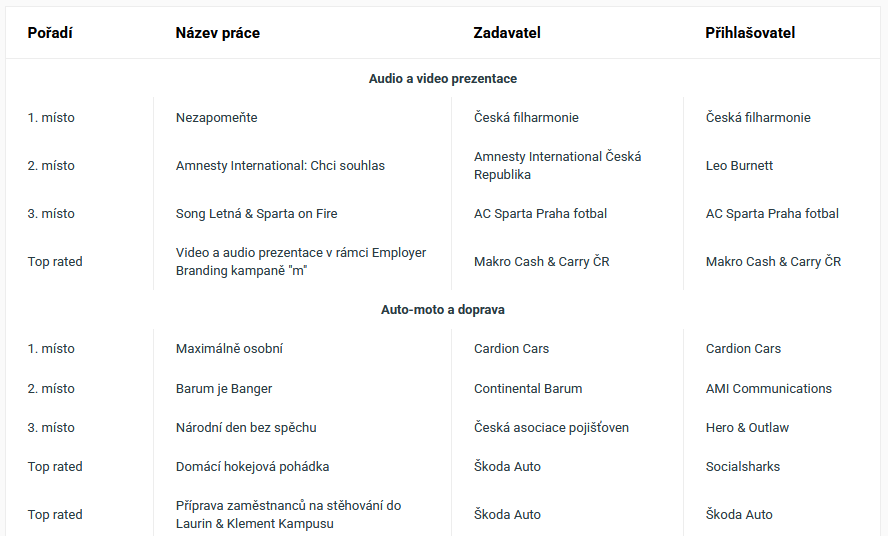
Task: Click the Maximálně osobní title
Action: point(229,349)
